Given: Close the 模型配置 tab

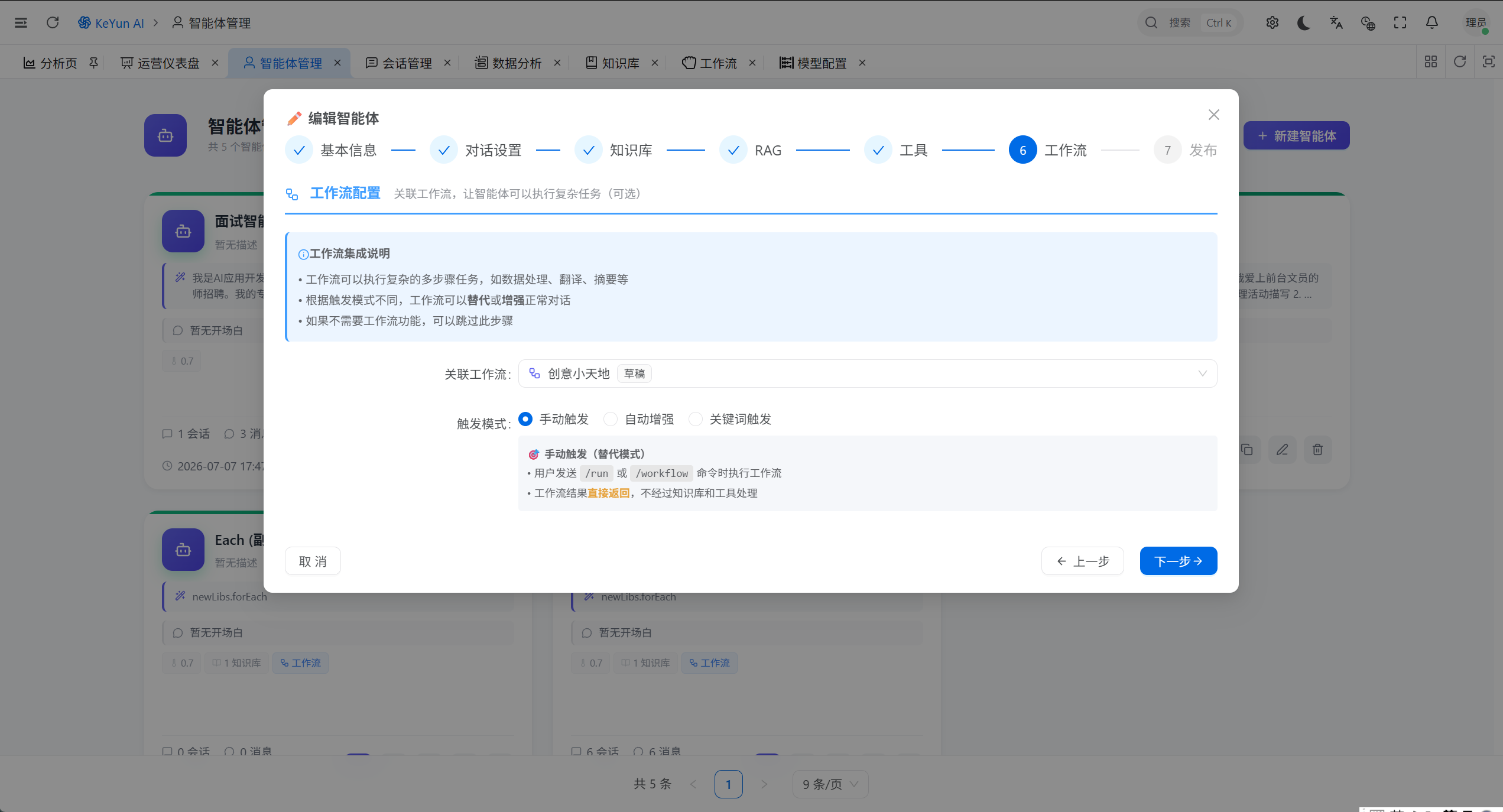Looking at the screenshot, I should 862,63.
